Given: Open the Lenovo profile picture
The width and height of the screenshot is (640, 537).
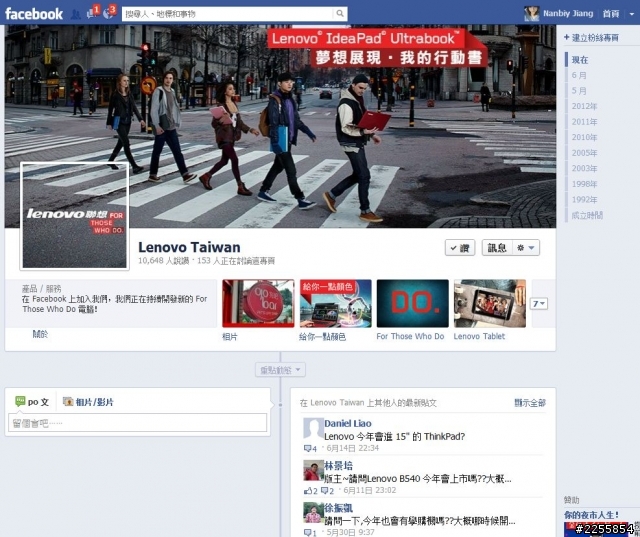Looking at the screenshot, I should pos(74,216).
